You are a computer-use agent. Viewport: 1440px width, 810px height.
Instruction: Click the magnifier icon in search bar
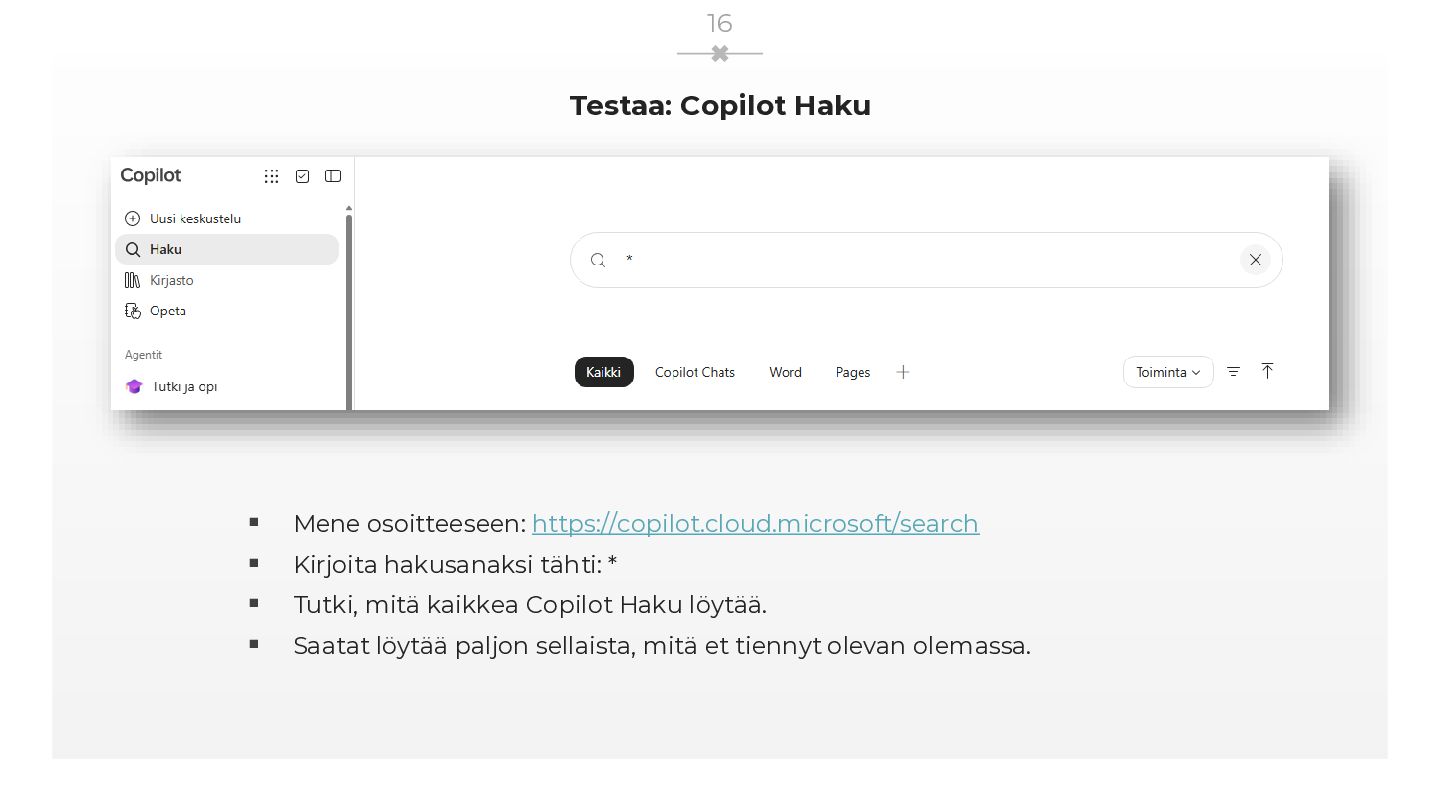(x=598, y=260)
